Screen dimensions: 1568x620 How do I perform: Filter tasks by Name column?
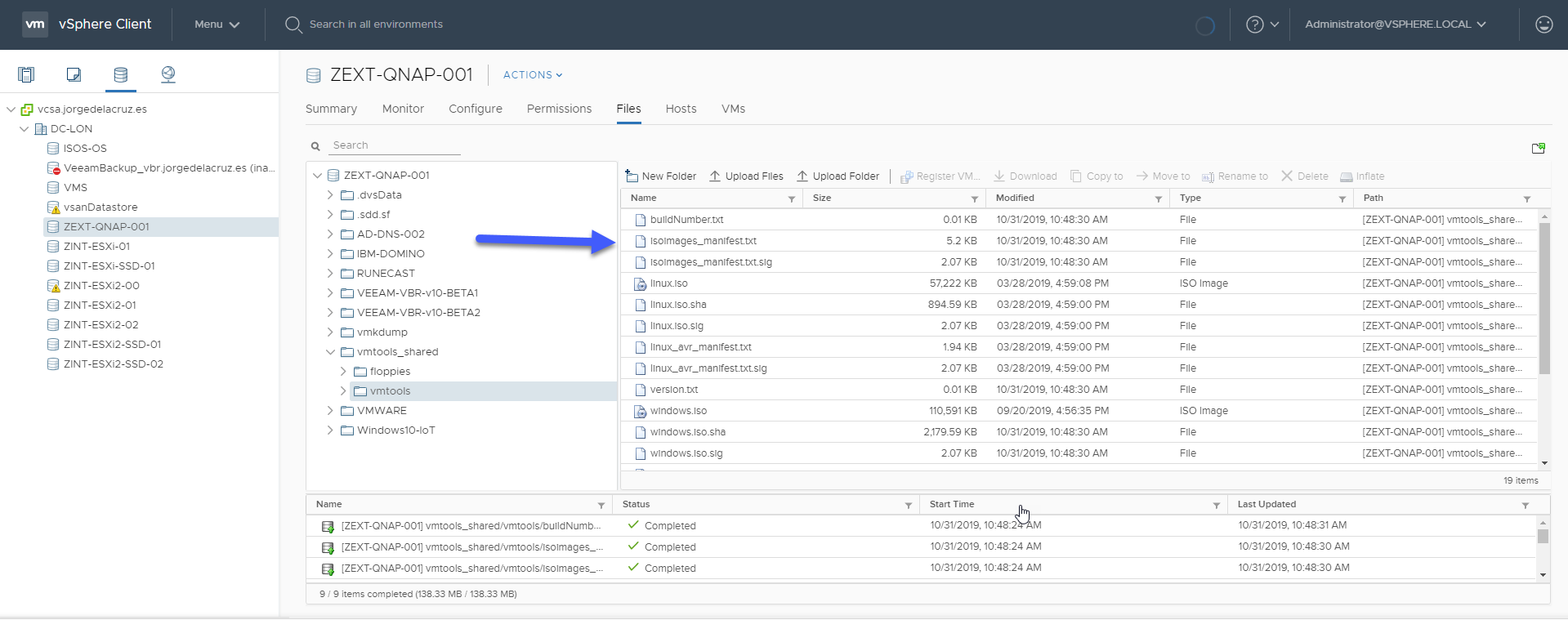pyautogui.click(x=601, y=506)
